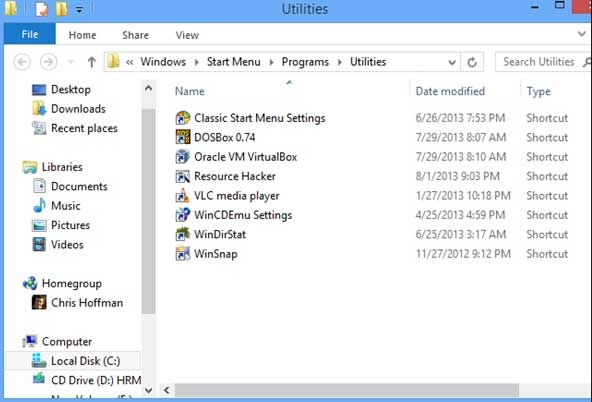Image resolution: width=592 pixels, height=402 pixels.
Task: Click the WinSnap shortcut icon
Action: point(183,254)
